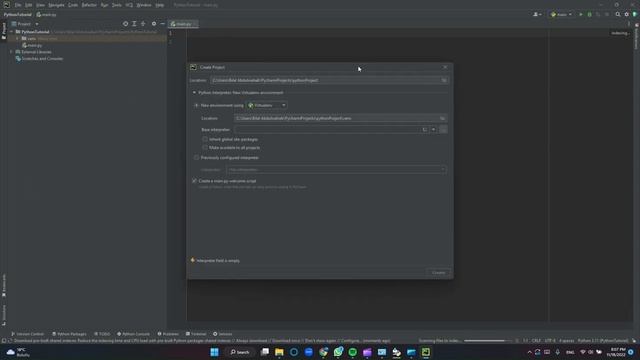Open Notifications stripe on right edge
The width and height of the screenshot is (640, 360).
[636, 36]
